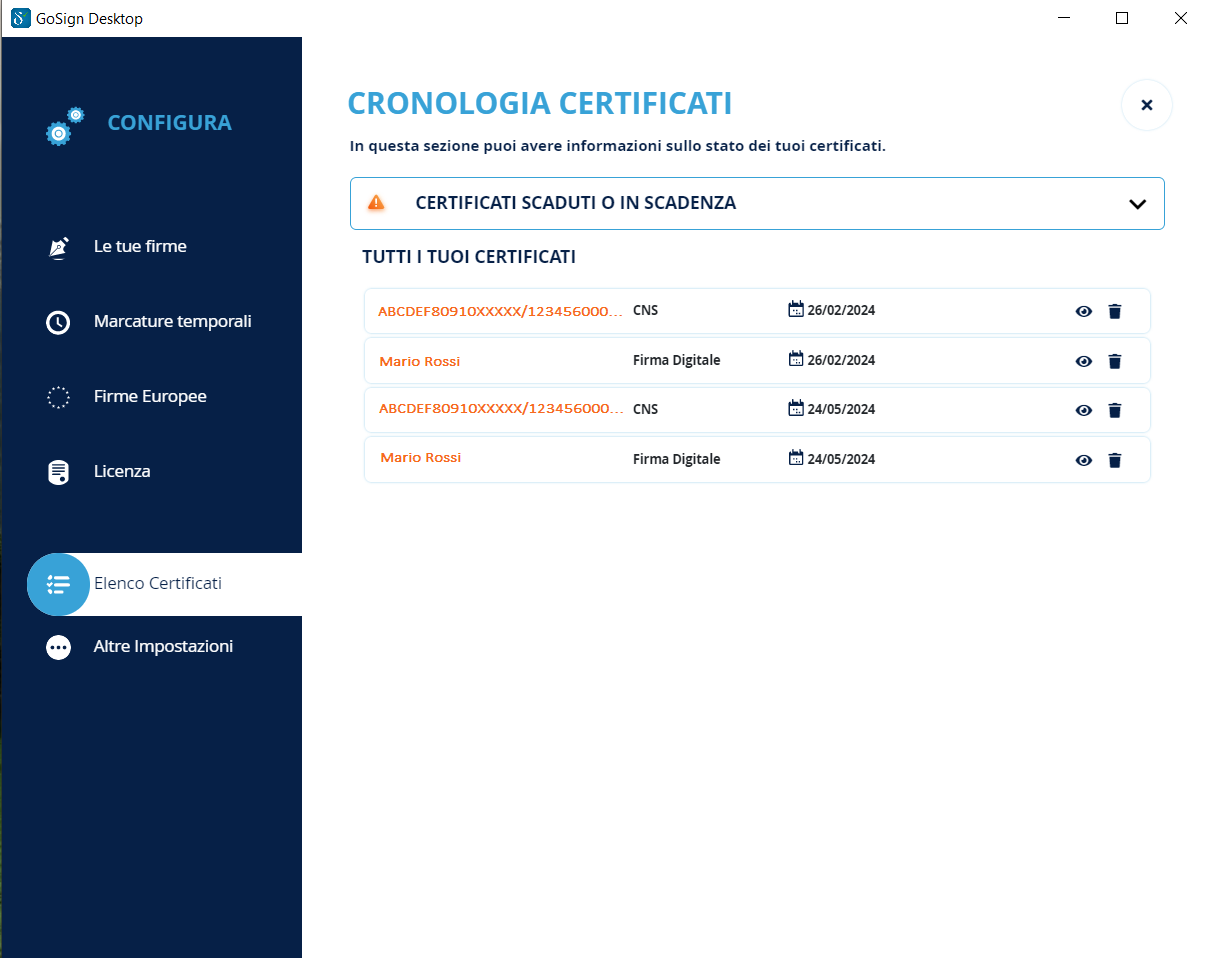
Task: Click Firma Digitale label in 26/02/2024 row
Action: coord(676,360)
